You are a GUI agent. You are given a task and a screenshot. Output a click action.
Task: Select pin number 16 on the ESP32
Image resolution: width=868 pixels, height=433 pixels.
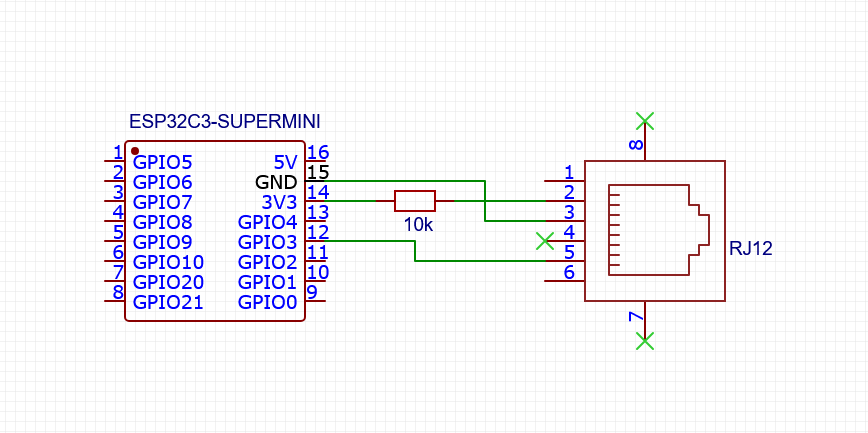pos(318,152)
